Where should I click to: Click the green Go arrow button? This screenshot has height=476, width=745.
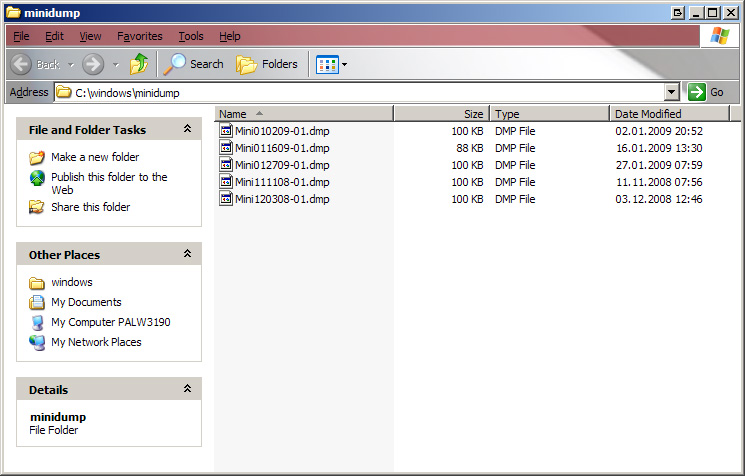(697, 92)
